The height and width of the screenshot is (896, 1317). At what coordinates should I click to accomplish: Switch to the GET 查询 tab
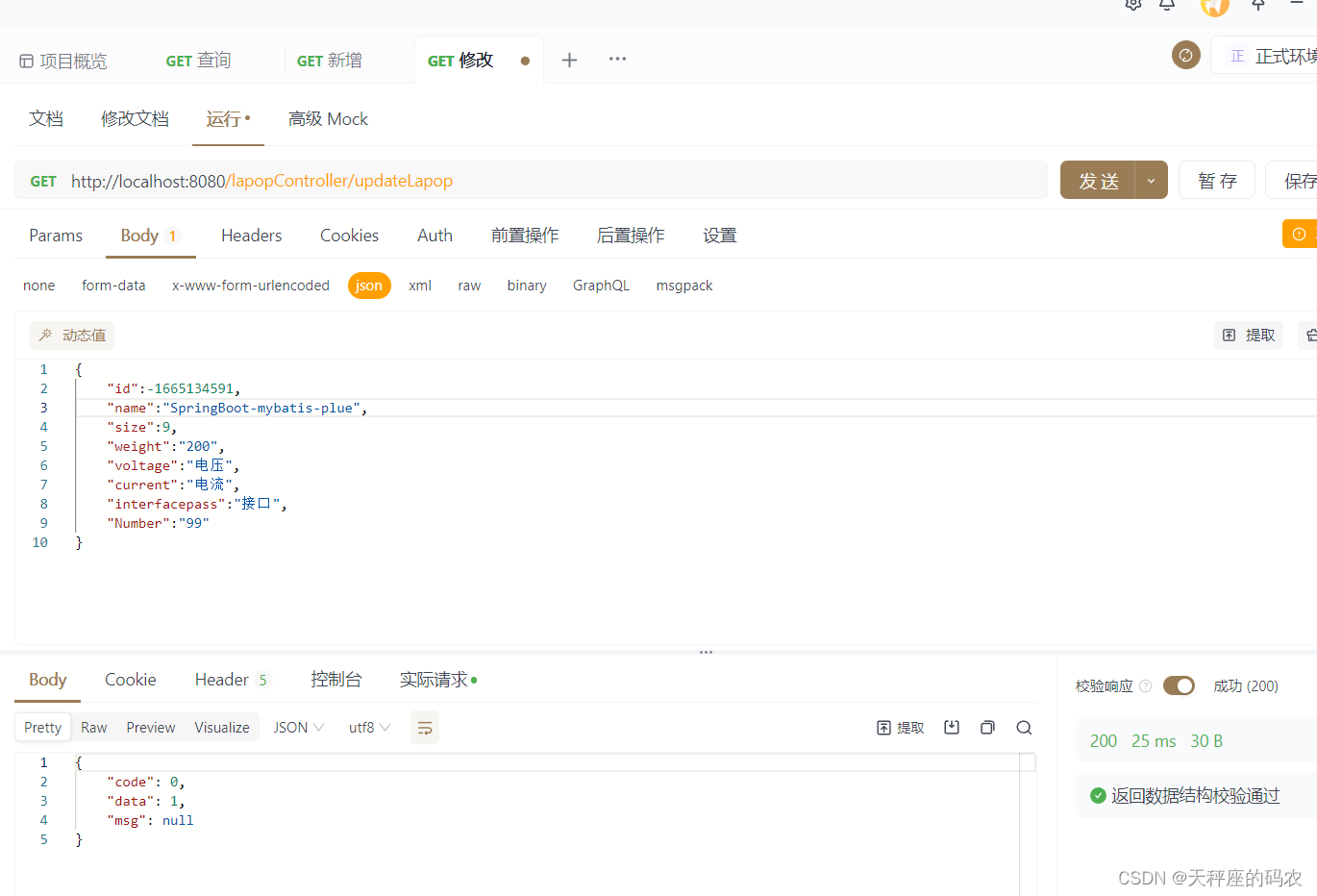pos(199,61)
